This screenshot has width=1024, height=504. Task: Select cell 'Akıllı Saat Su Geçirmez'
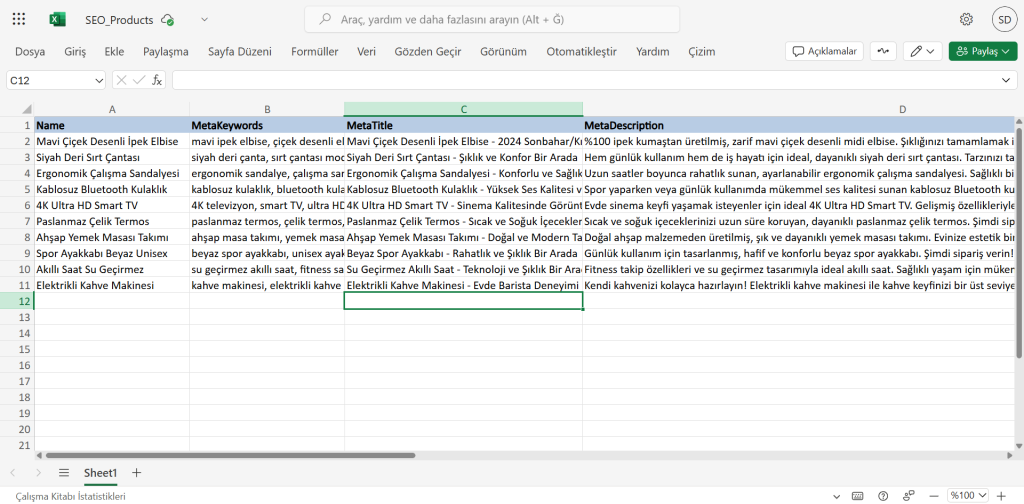click(112, 269)
